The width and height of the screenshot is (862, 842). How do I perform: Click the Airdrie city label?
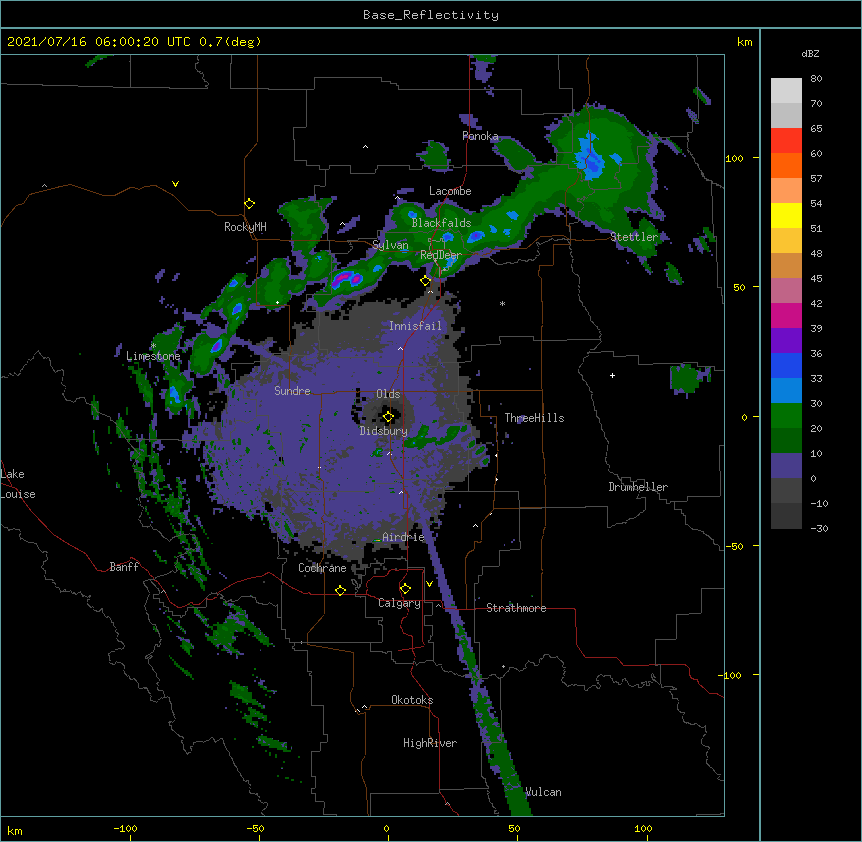[404, 537]
